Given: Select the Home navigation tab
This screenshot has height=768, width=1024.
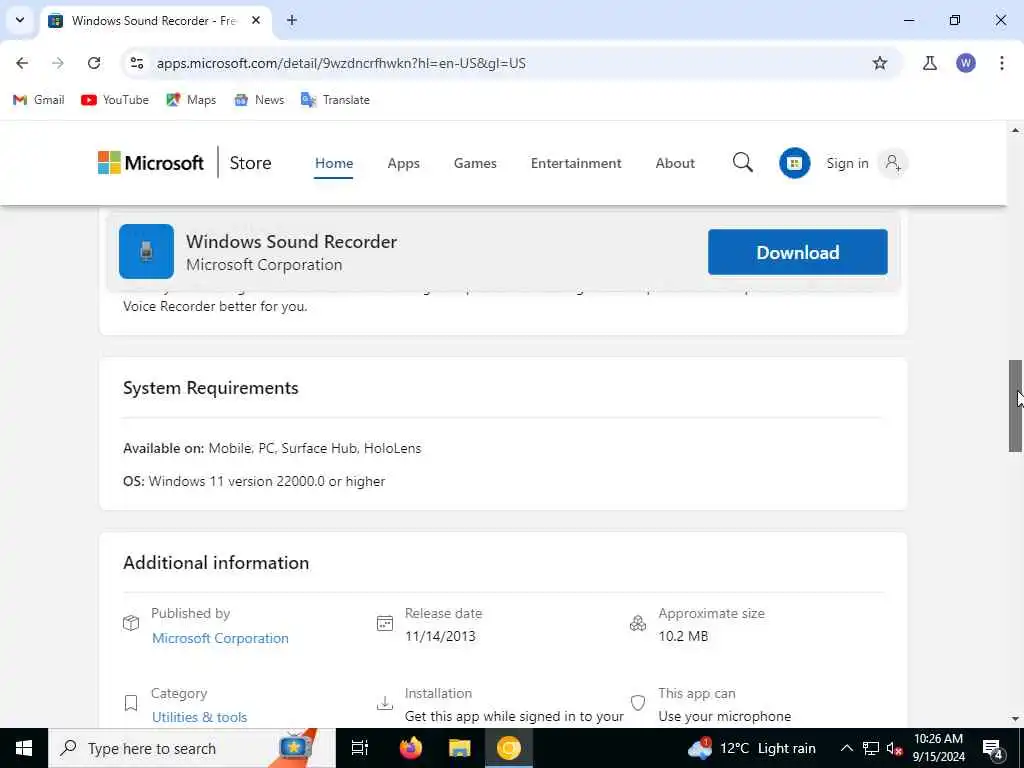Looking at the screenshot, I should pos(334,163).
